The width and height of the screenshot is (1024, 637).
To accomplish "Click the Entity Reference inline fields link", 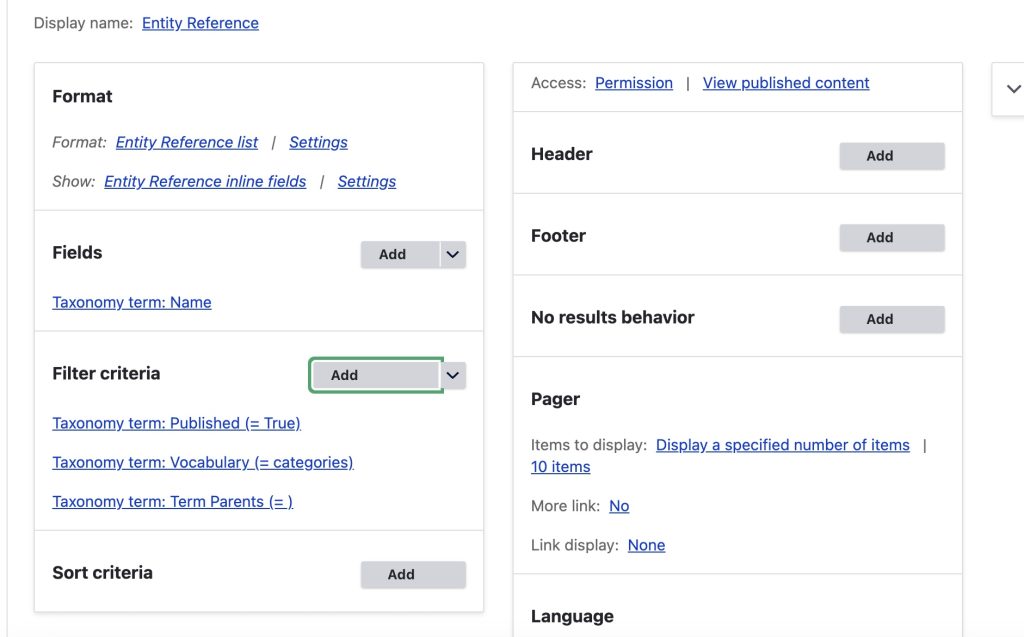I will pyautogui.click(x=205, y=181).
